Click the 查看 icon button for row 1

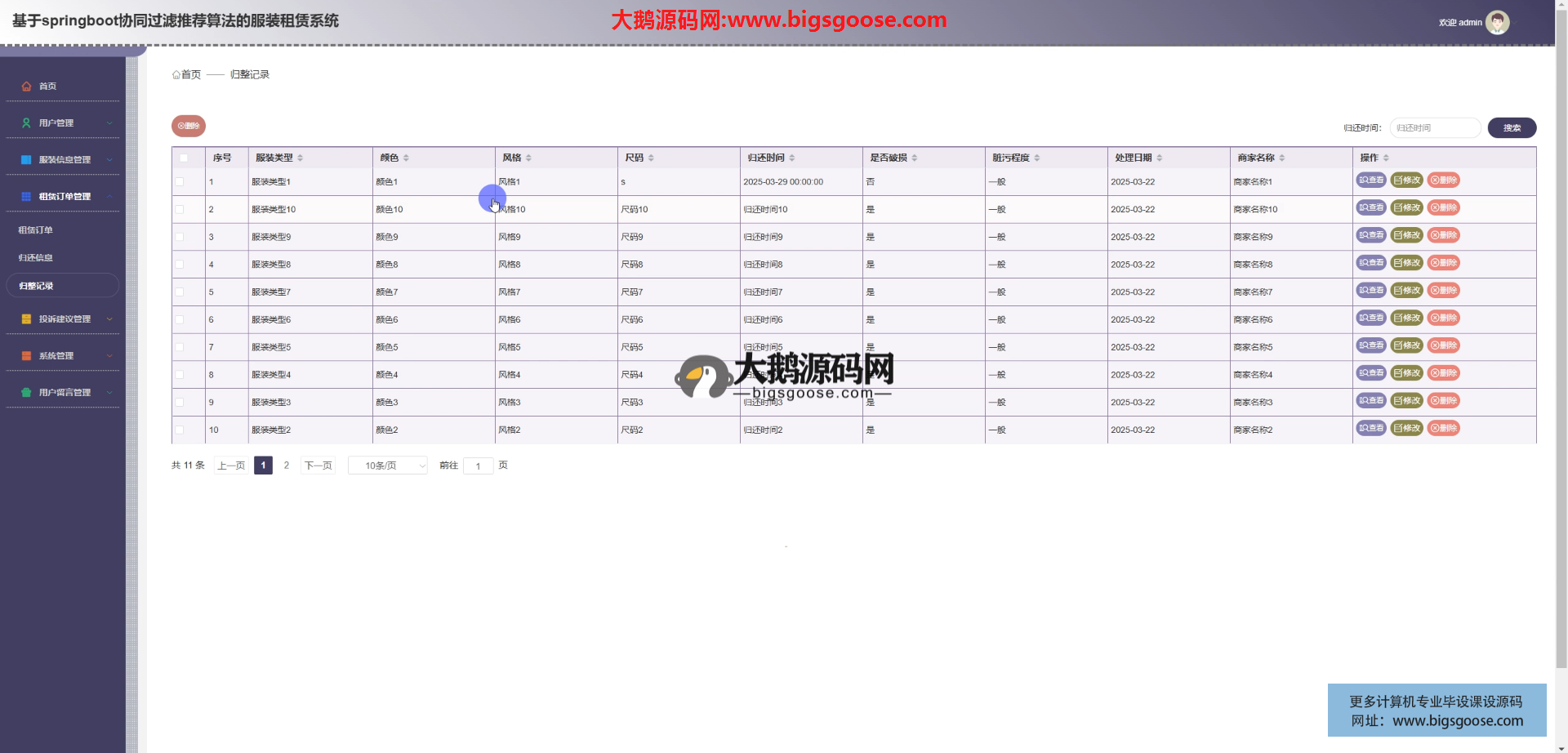[x=1371, y=180]
